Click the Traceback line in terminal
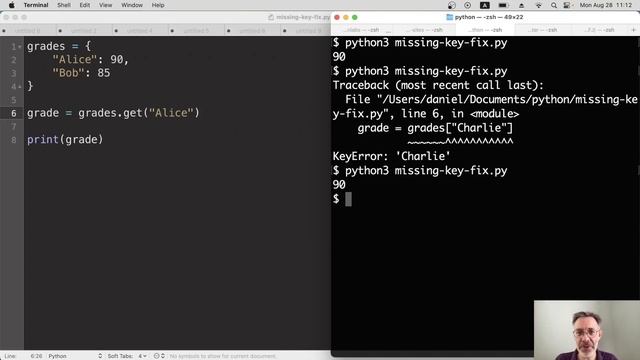The image size is (640, 360). pos(438,85)
